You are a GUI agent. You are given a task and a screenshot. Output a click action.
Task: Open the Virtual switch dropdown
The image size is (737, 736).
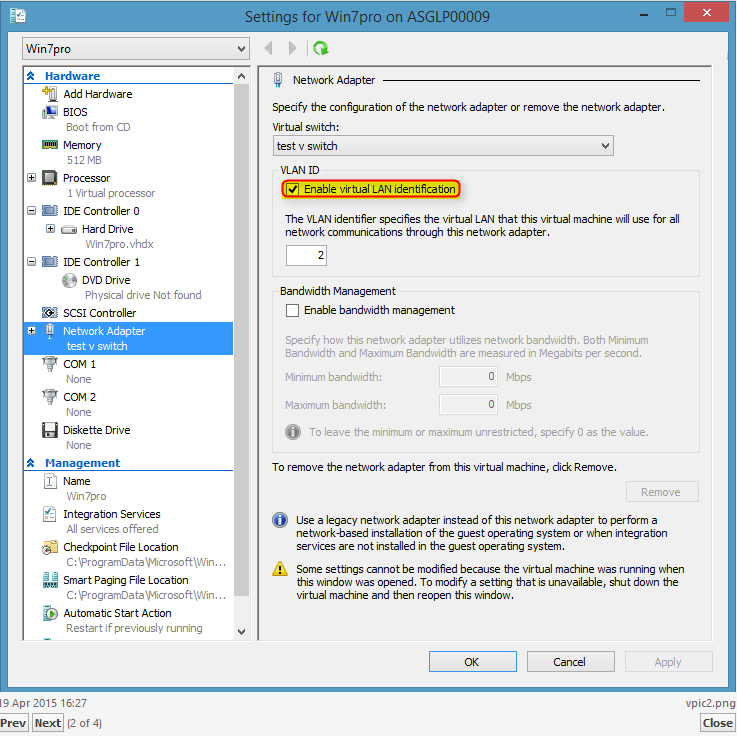443,146
